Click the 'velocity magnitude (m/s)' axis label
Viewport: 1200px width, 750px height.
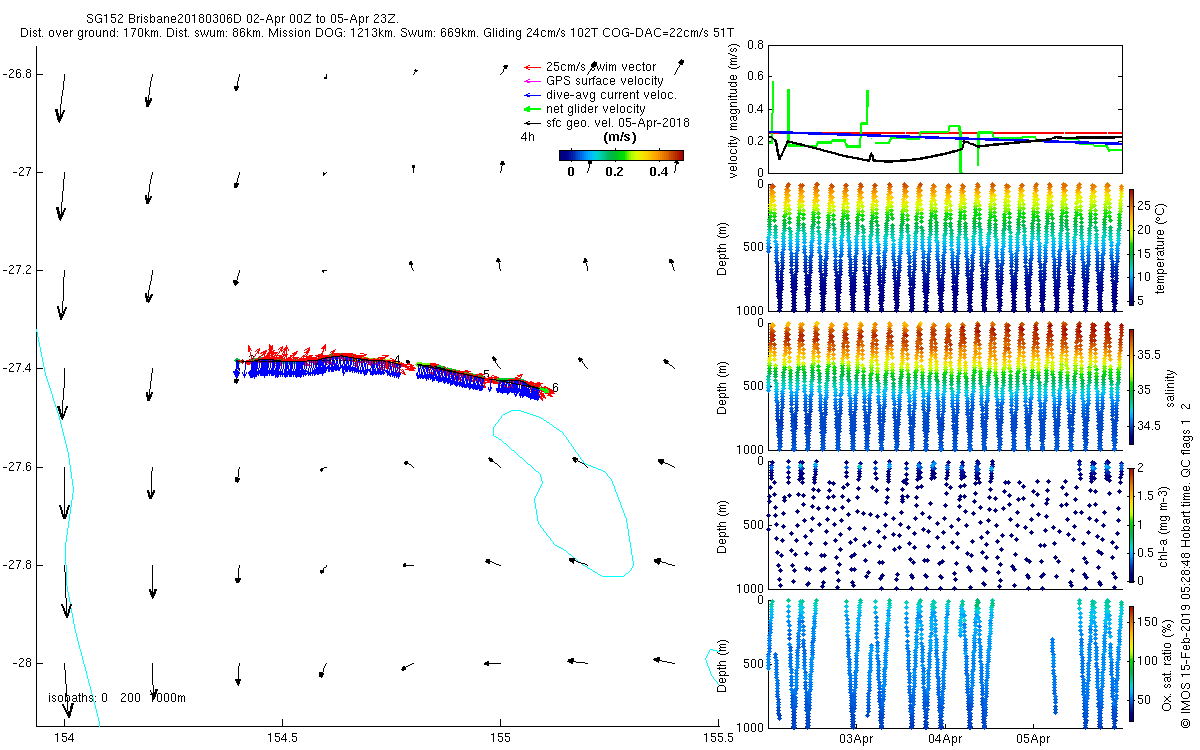(x=734, y=111)
